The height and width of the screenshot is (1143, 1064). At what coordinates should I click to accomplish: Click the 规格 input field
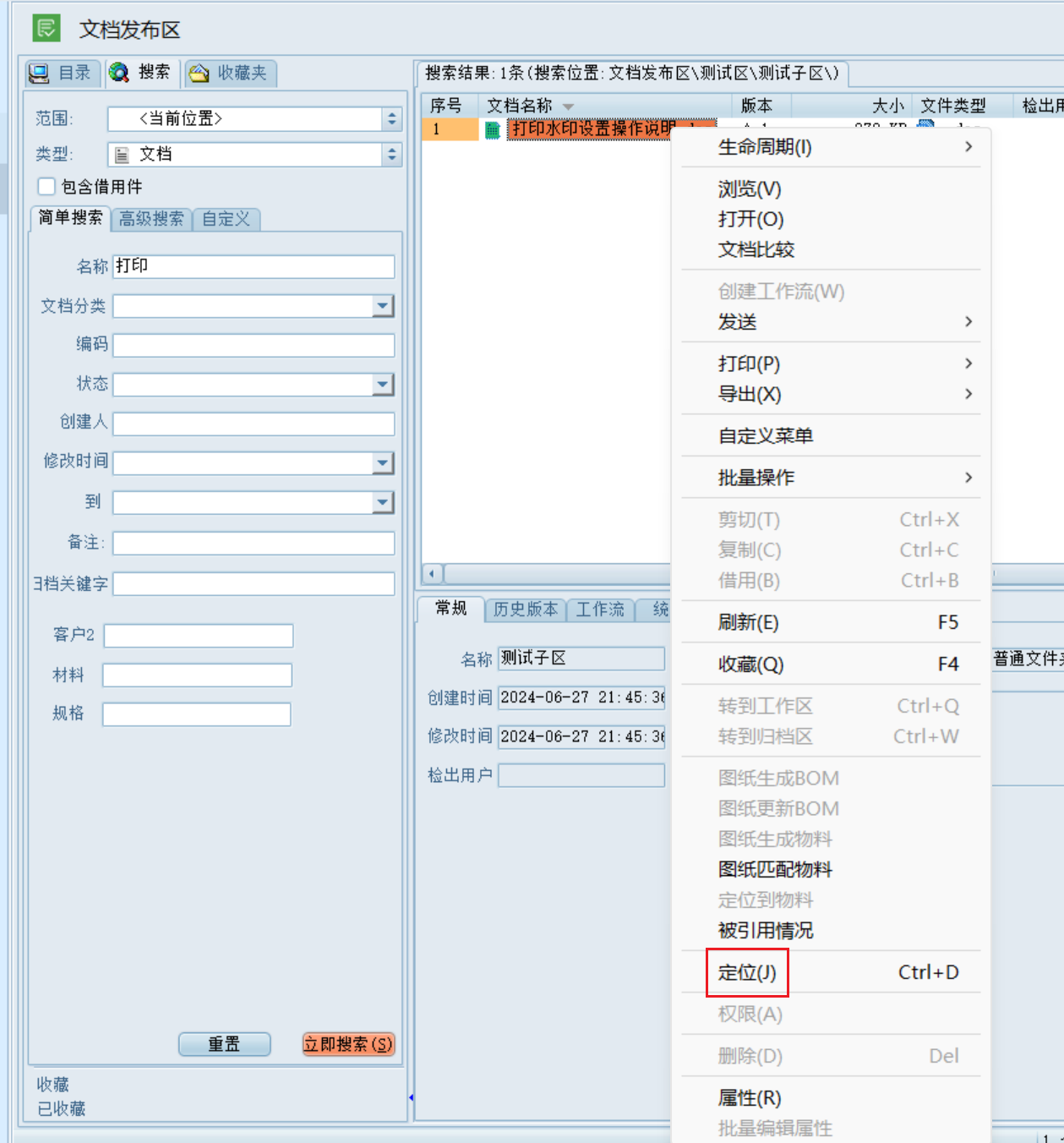point(197,714)
